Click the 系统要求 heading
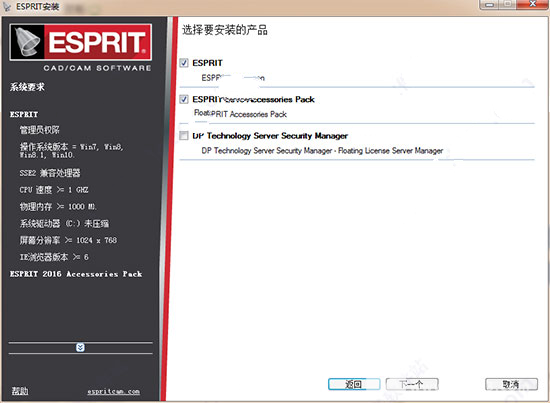Image resolution: width=550 pixels, height=403 pixels. (x=27, y=87)
